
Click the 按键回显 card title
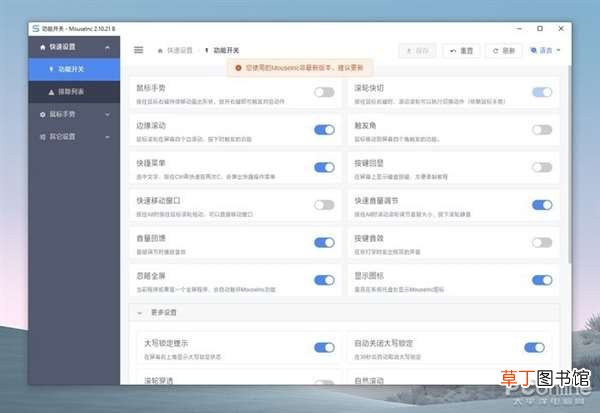369,163
